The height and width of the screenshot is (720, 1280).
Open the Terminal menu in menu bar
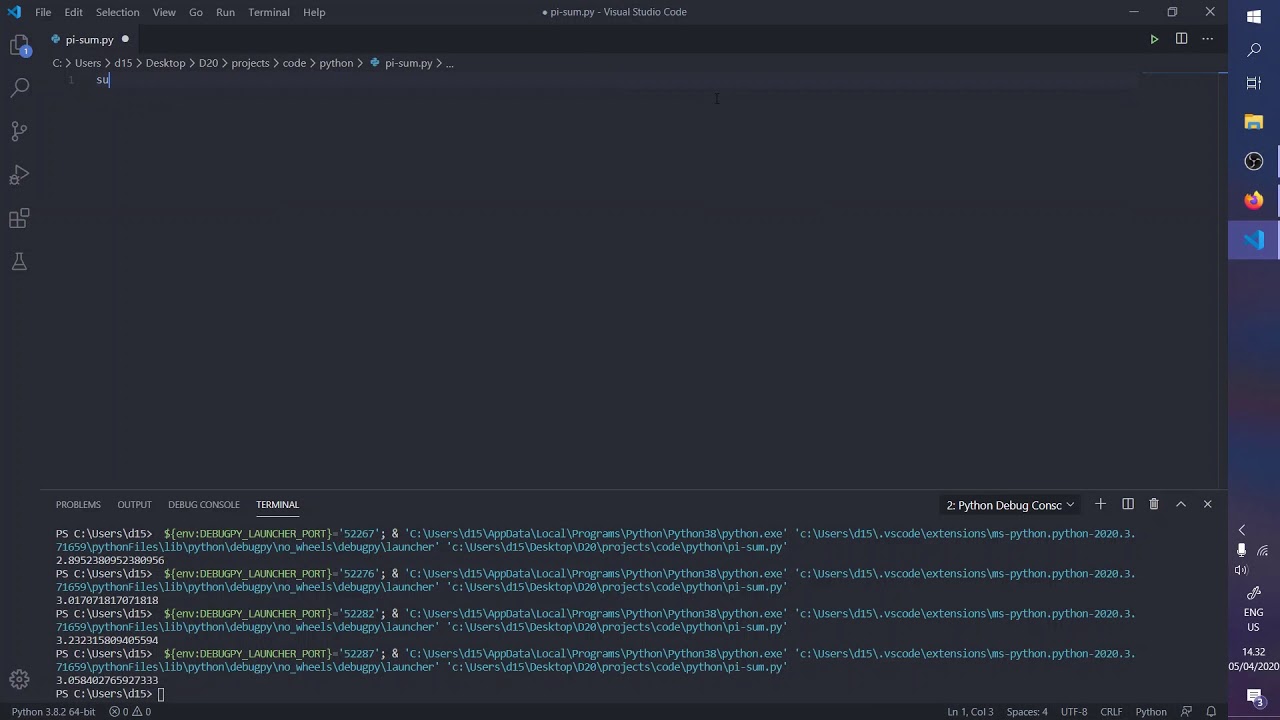pos(268,12)
